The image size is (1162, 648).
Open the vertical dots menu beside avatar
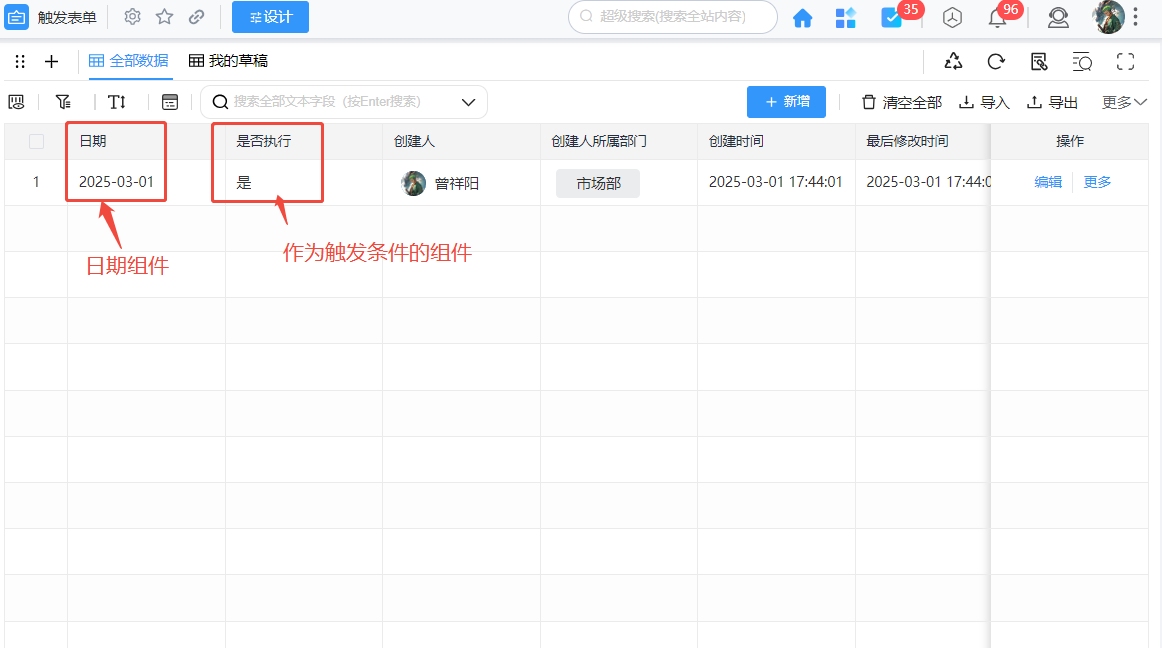coord(1135,18)
